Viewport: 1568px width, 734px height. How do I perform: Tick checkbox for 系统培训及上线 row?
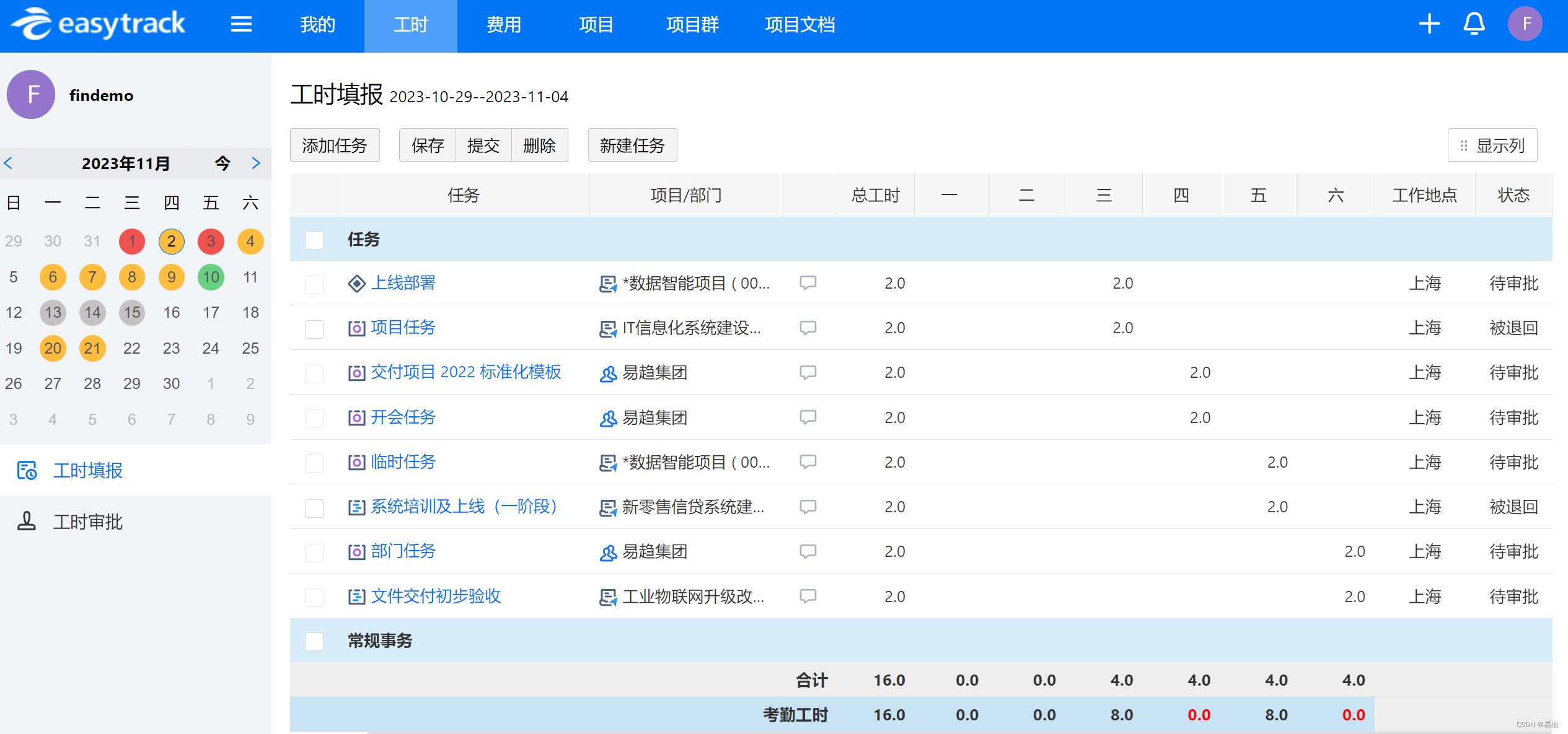[x=314, y=507]
